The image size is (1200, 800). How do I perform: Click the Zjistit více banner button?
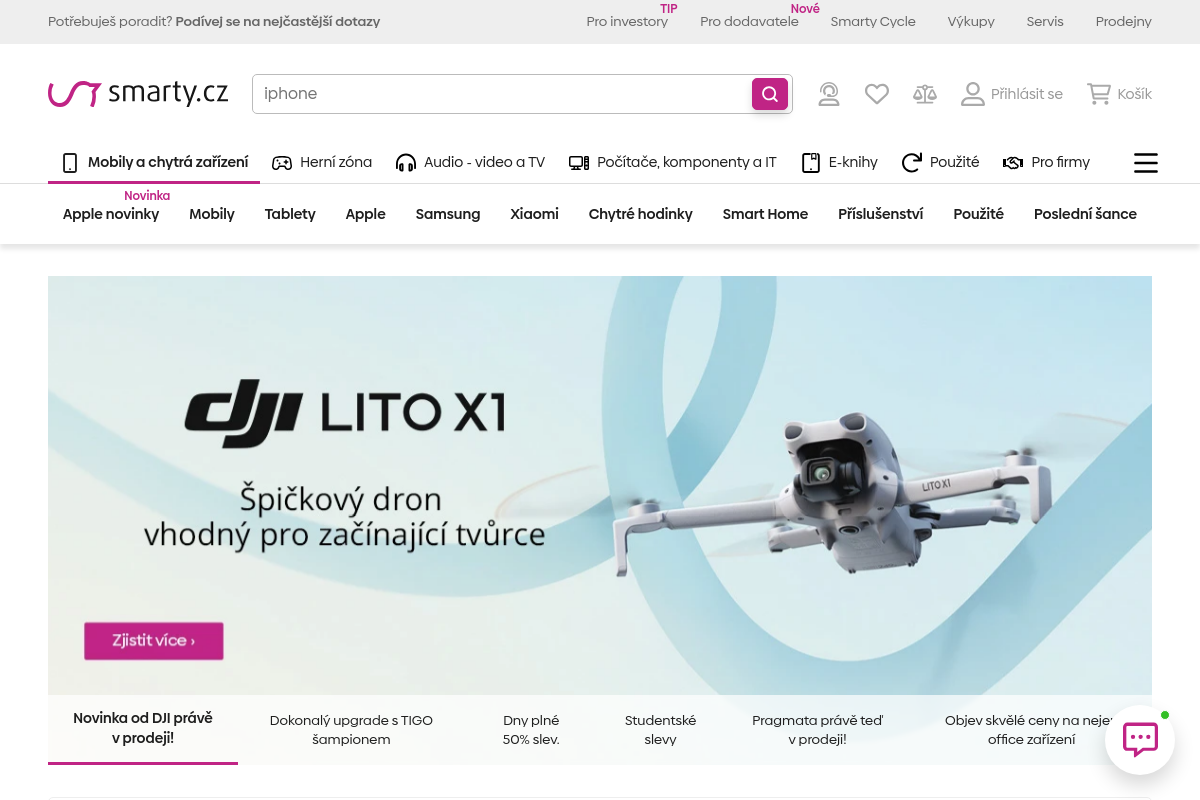pos(153,641)
